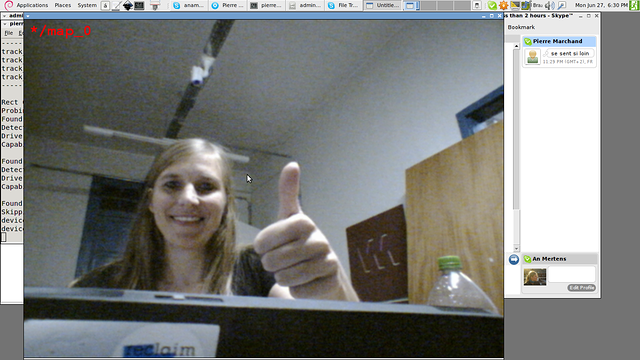Image resolution: width=640 pixels, height=360 pixels.
Task: Launch the drawing pen application icon
Action: [x=116, y=5]
